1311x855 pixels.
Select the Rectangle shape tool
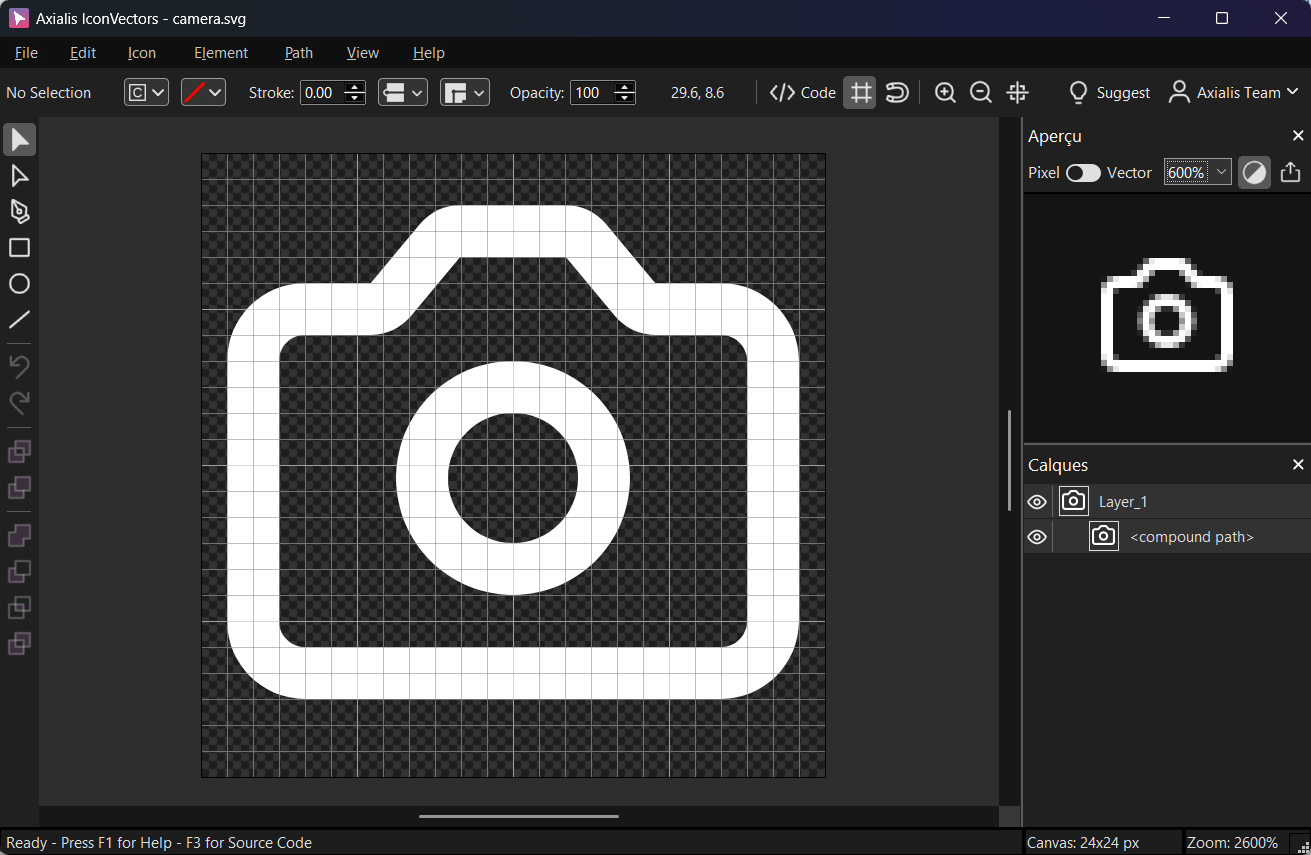click(x=19, y=248)
